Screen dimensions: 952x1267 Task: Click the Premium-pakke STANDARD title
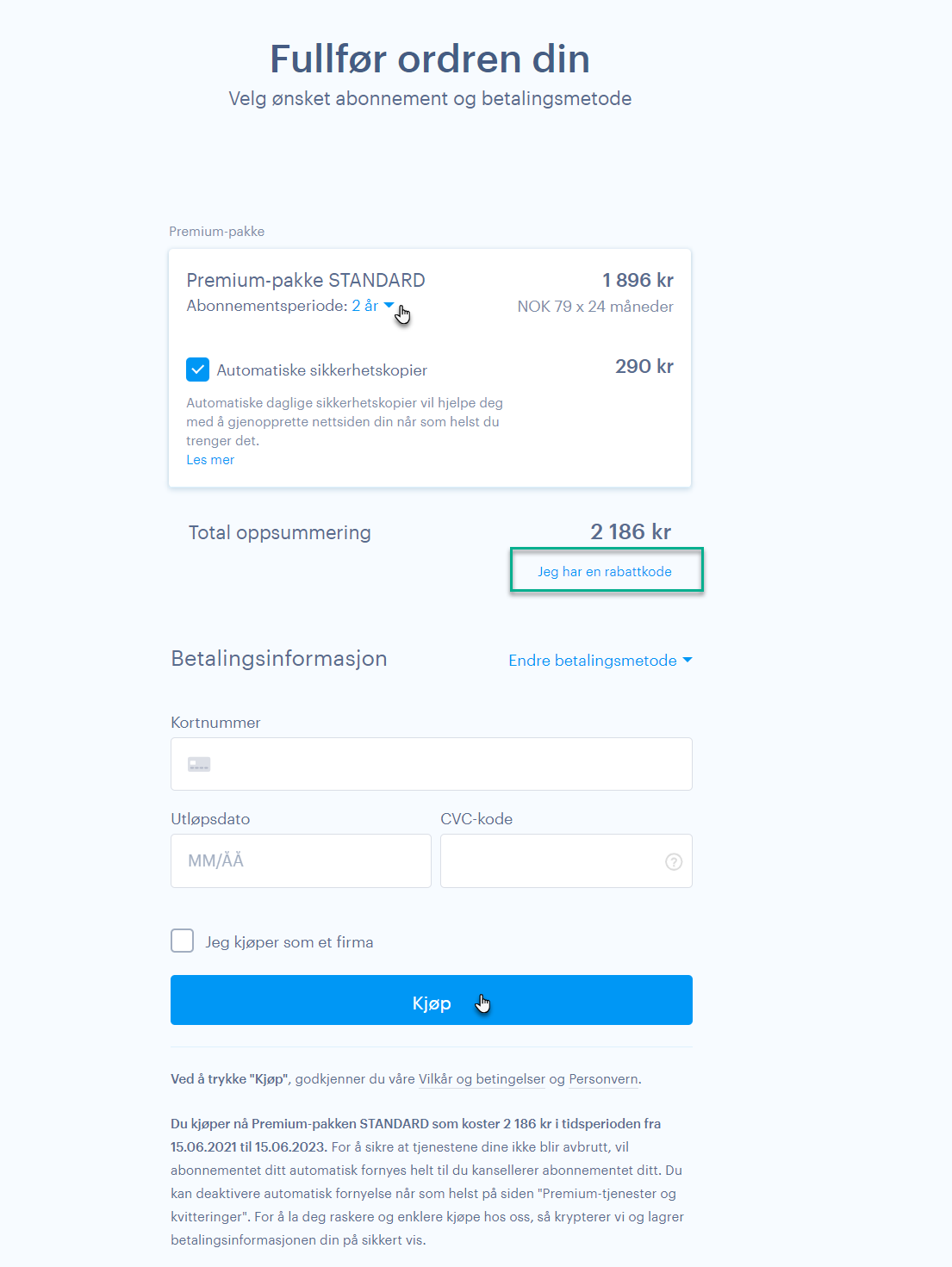pyautogui.click(x=306, y=280)
